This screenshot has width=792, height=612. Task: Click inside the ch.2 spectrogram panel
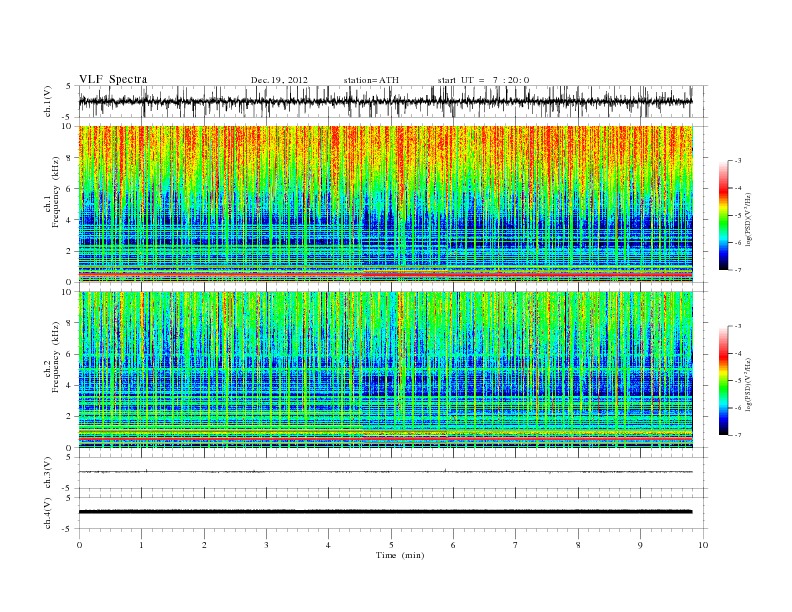coord(385,370)
